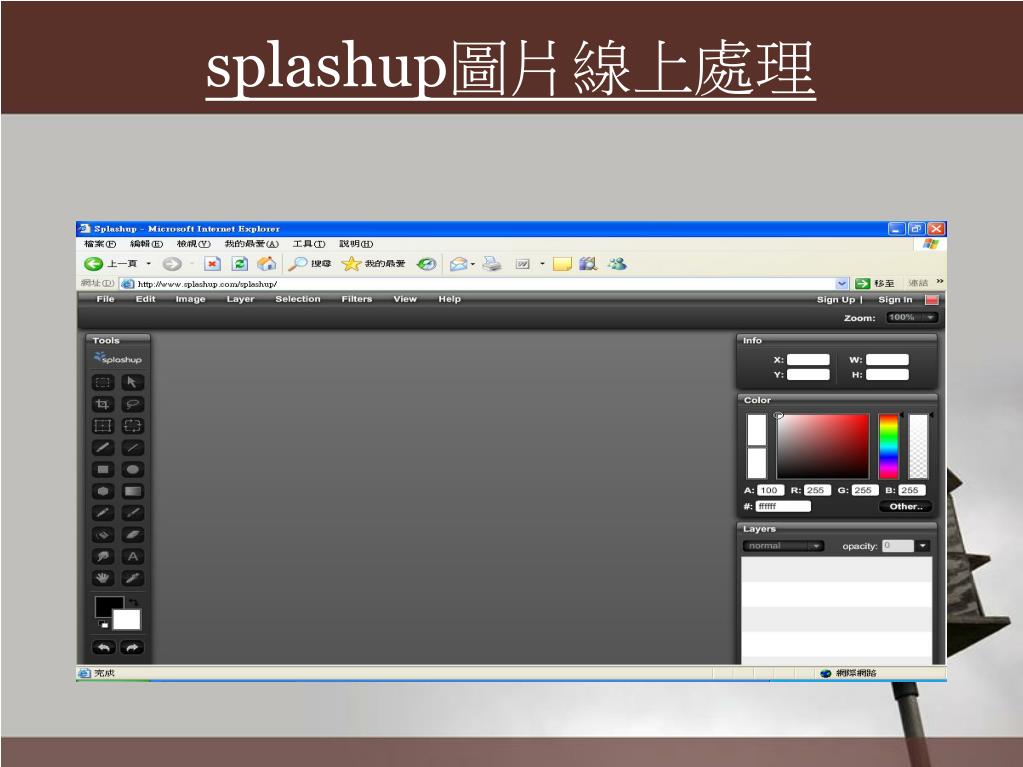1023x767 pixels.
Task: Select the filled rectangle shape tool
Action: coord(103,470)
